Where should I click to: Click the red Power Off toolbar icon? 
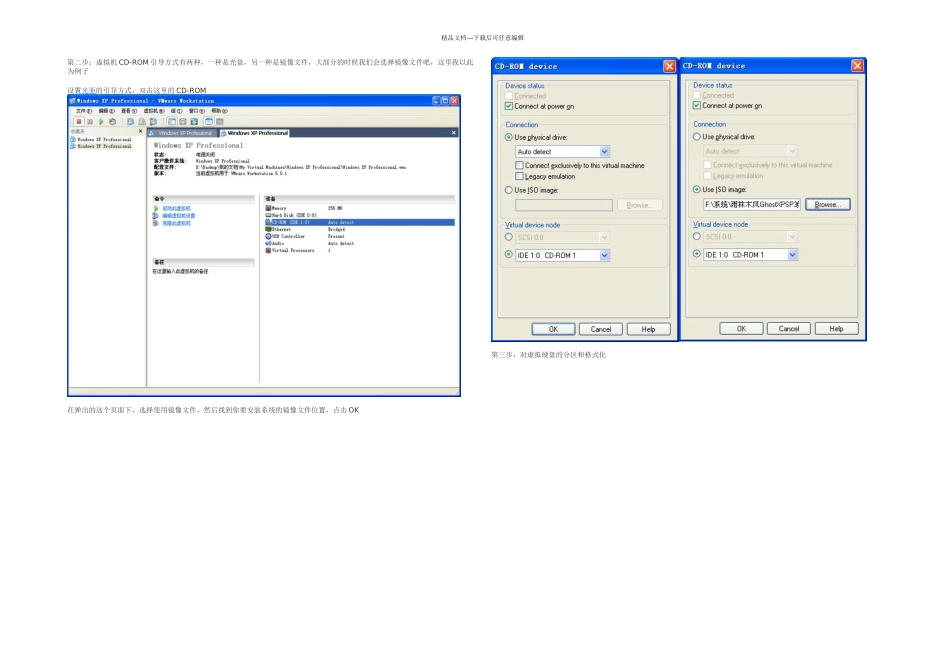(79, 122)
